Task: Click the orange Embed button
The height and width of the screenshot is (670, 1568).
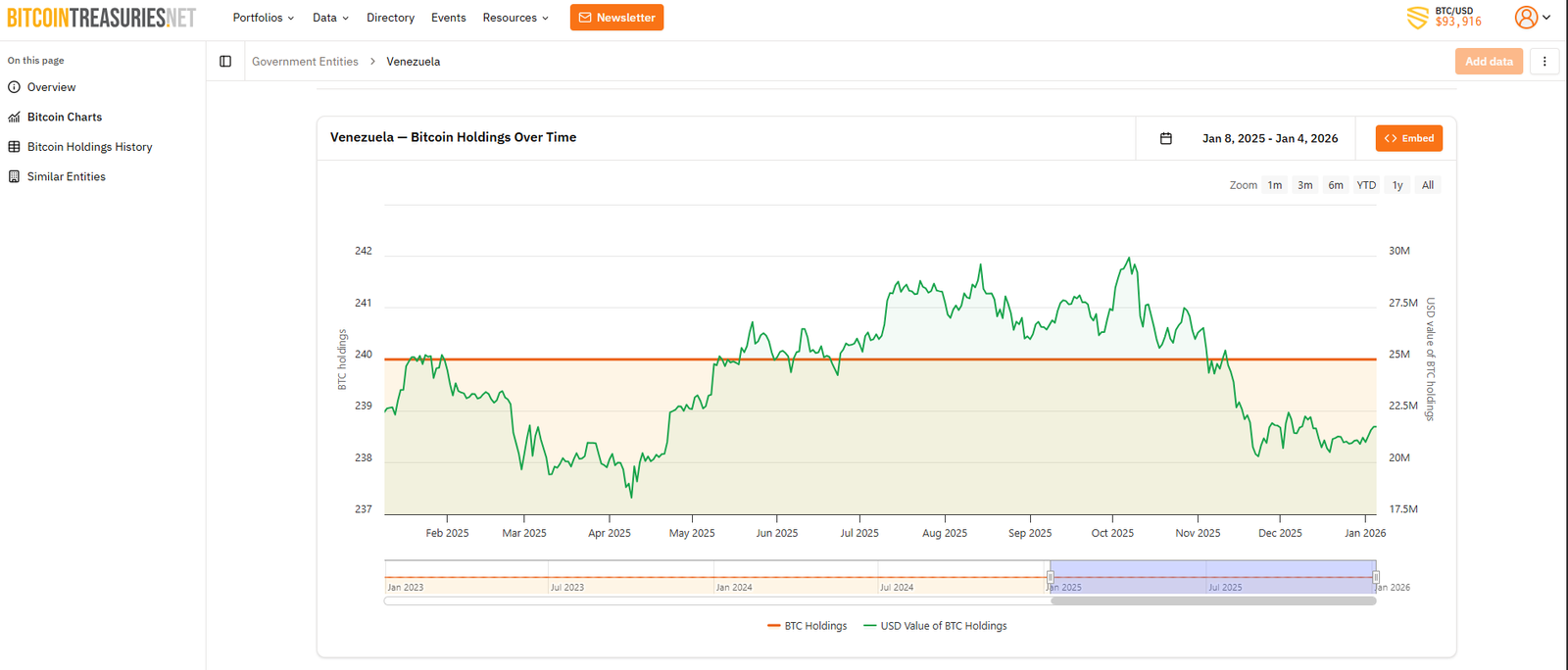Action: (x=1408, y=138)
